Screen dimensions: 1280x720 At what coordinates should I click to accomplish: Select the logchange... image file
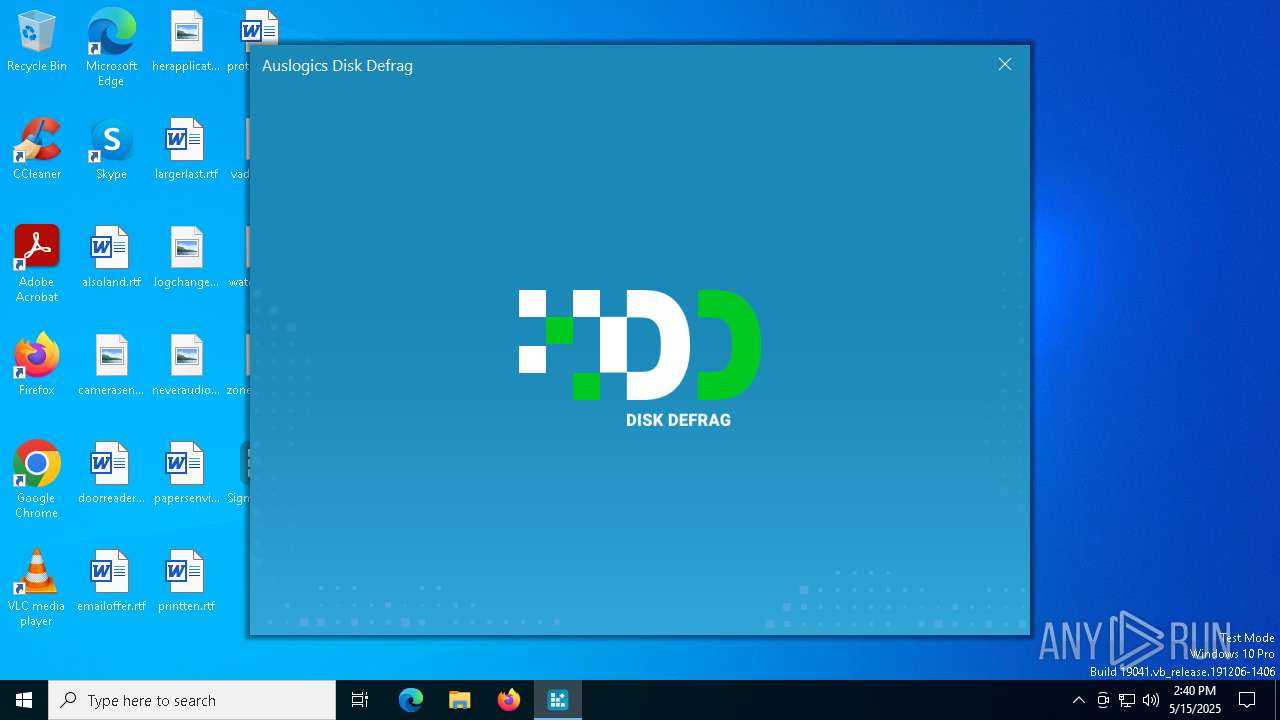click(x=186, y=257)
